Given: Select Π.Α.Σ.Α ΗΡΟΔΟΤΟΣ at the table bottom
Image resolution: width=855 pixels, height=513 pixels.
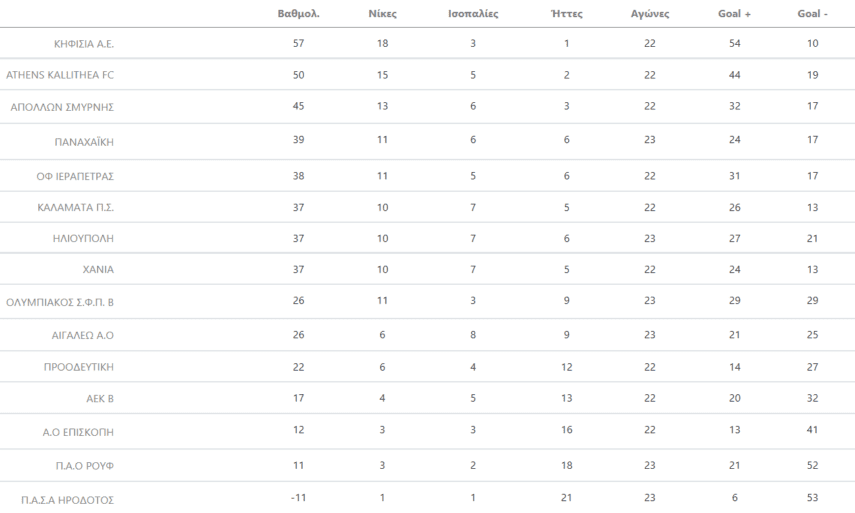Looking at the screenshot, I should tap(67, 500).
